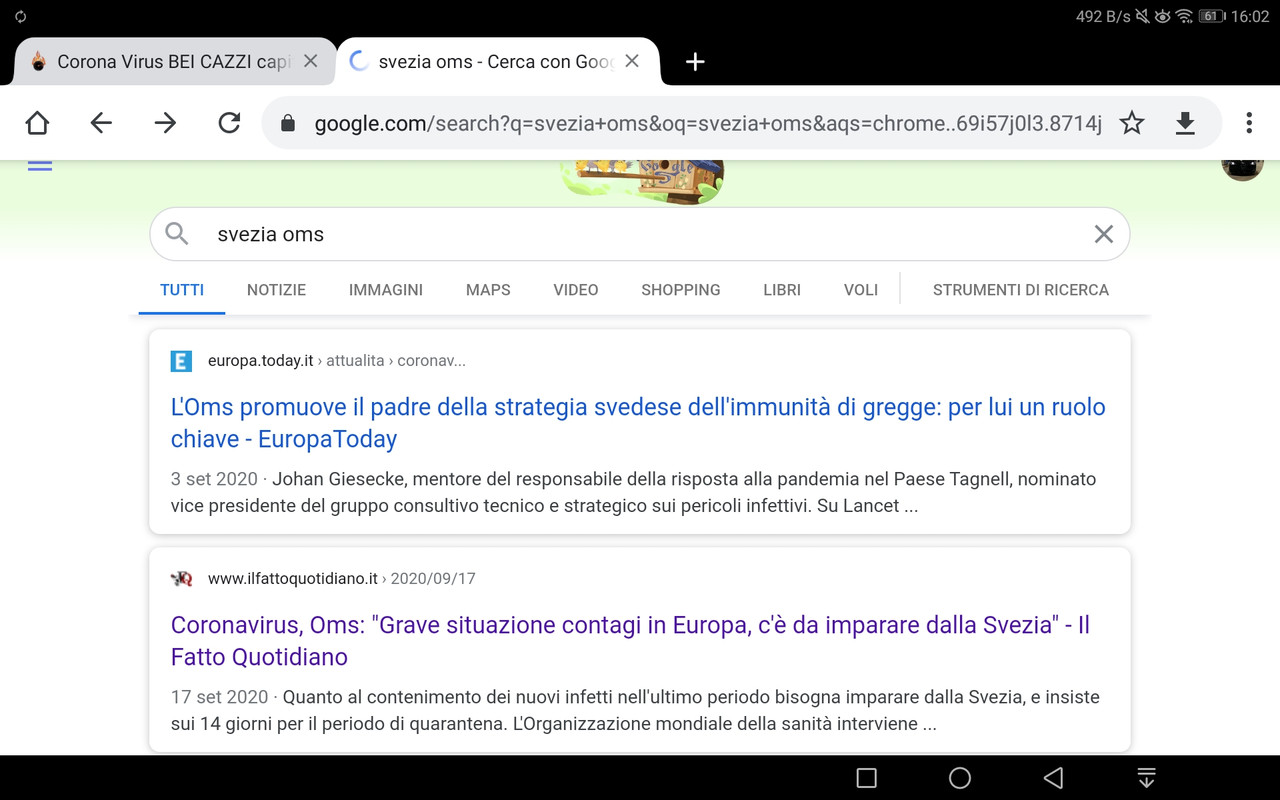Viewport: 1280px width, 800px height.
Task: Close the svezia oms tab
Action: 632,61
